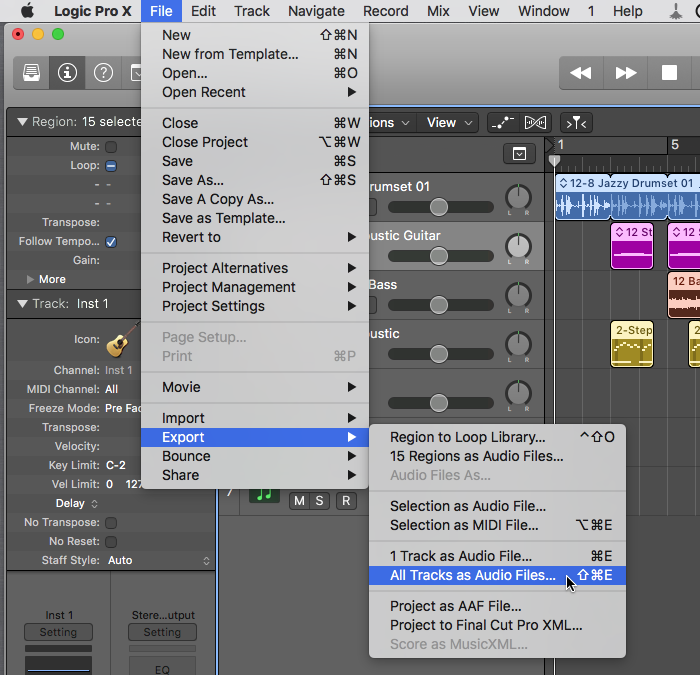Open the Edit menu
The width and height of the screenshot is (700, 675).
click(203, 11)
